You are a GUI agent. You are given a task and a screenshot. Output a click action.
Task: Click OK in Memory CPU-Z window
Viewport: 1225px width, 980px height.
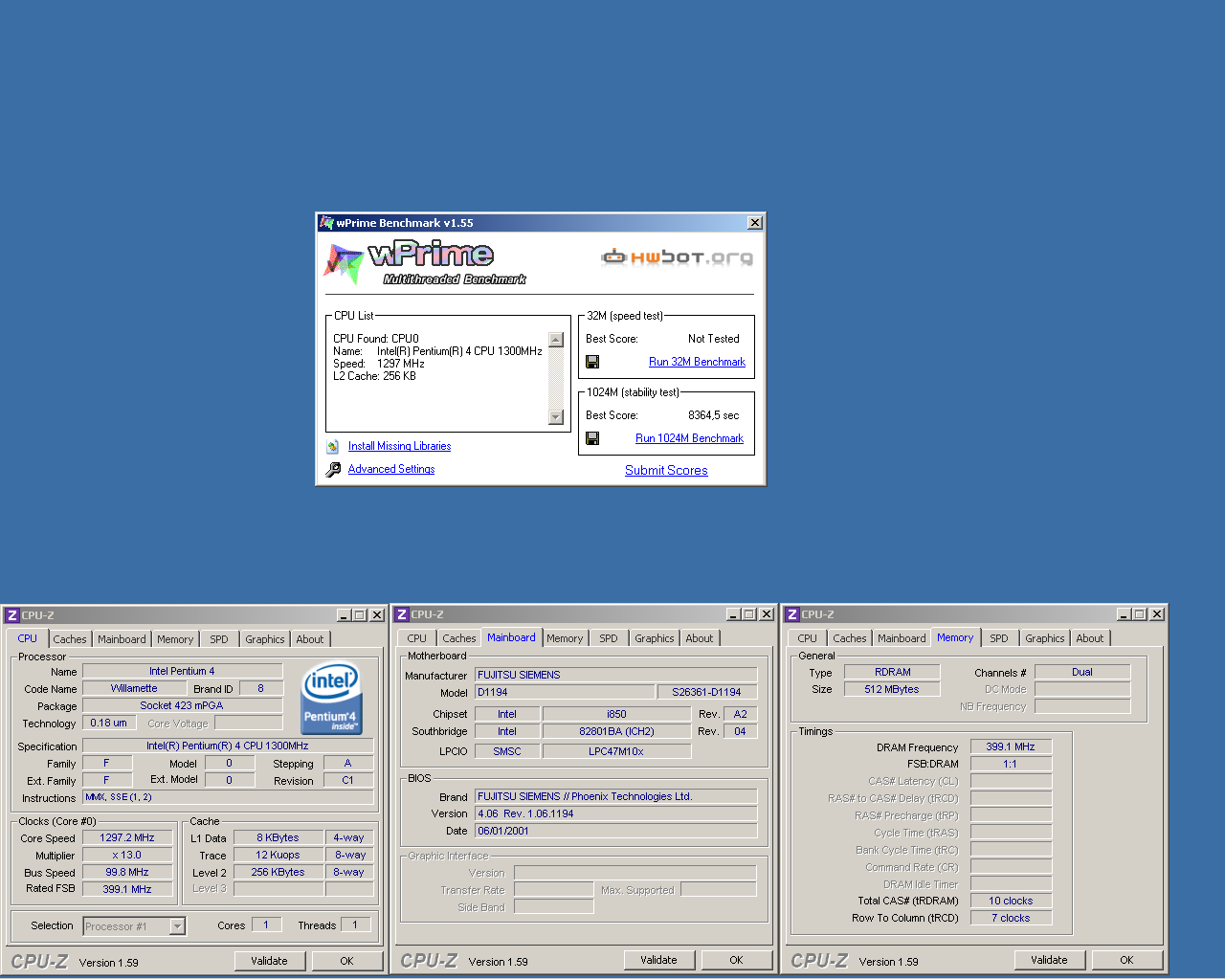click(x=1126, y=960)
